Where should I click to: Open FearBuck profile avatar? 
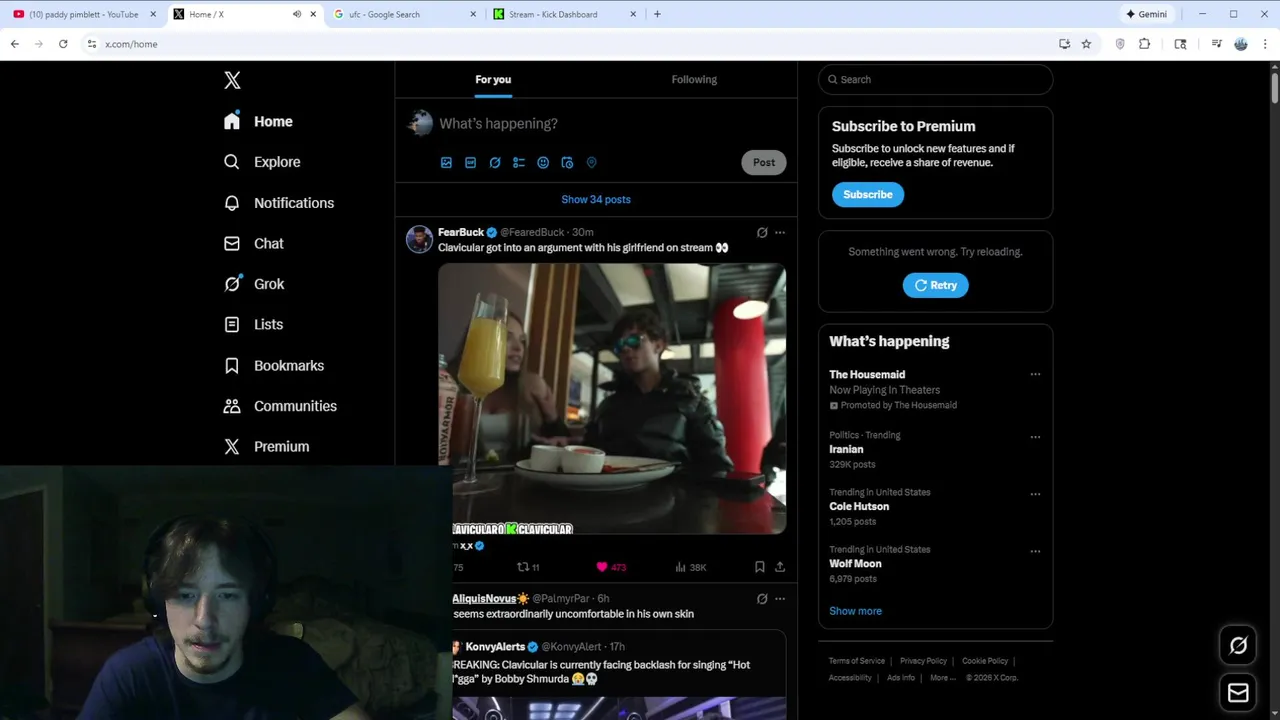(x=419, y=239)
